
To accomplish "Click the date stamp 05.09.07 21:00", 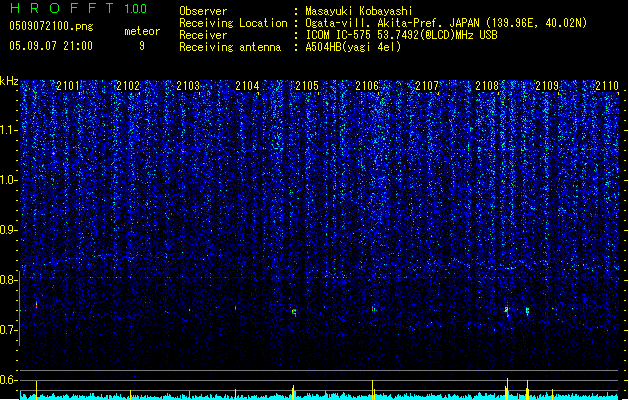I will (x=51, y=46).
